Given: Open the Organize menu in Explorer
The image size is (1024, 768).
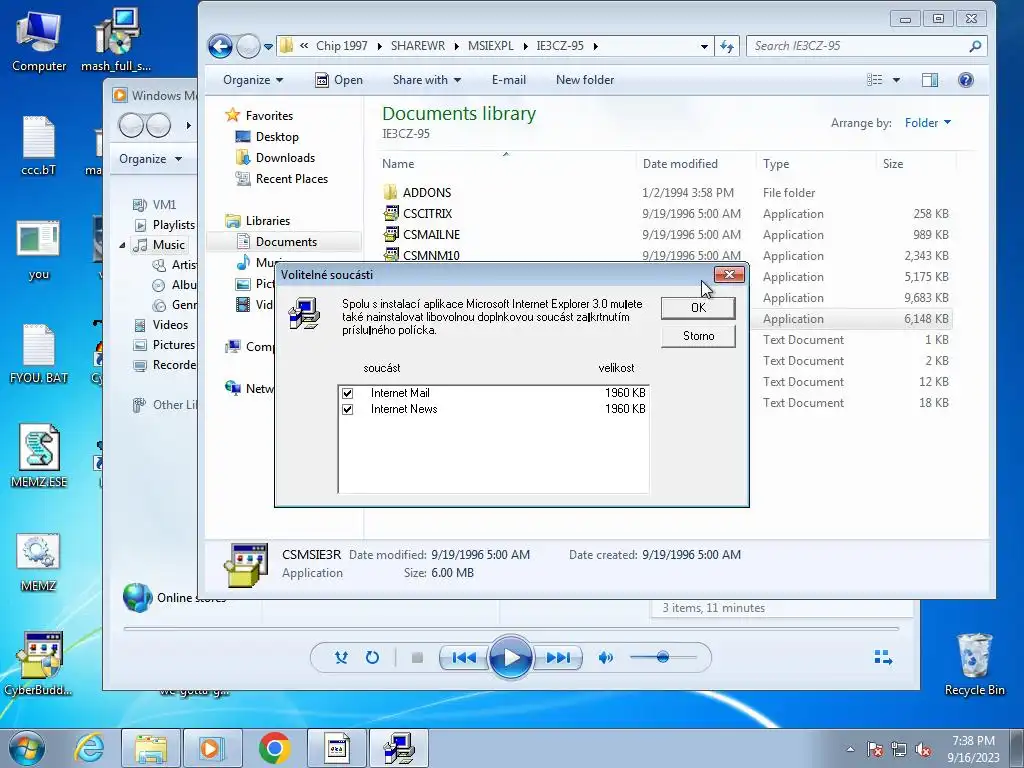Looking at the screenshot, I should [x=253, y=80].
